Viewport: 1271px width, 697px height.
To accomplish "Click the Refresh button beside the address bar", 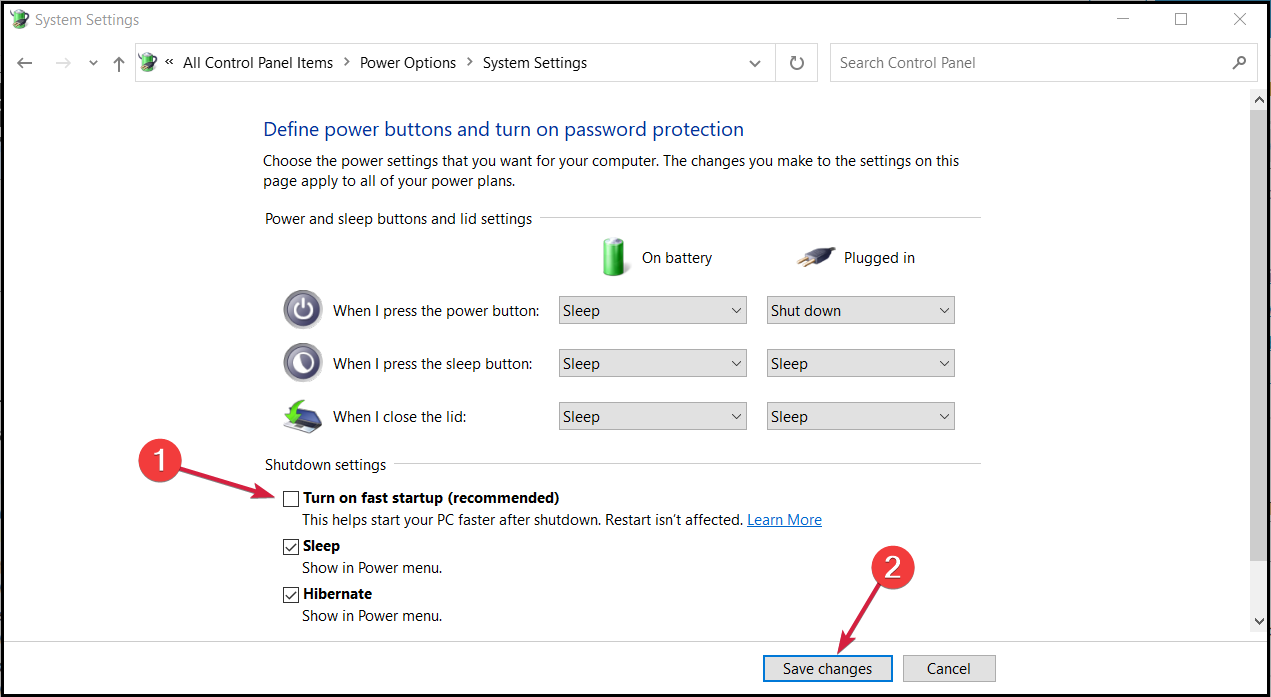I will click(796, 63).
